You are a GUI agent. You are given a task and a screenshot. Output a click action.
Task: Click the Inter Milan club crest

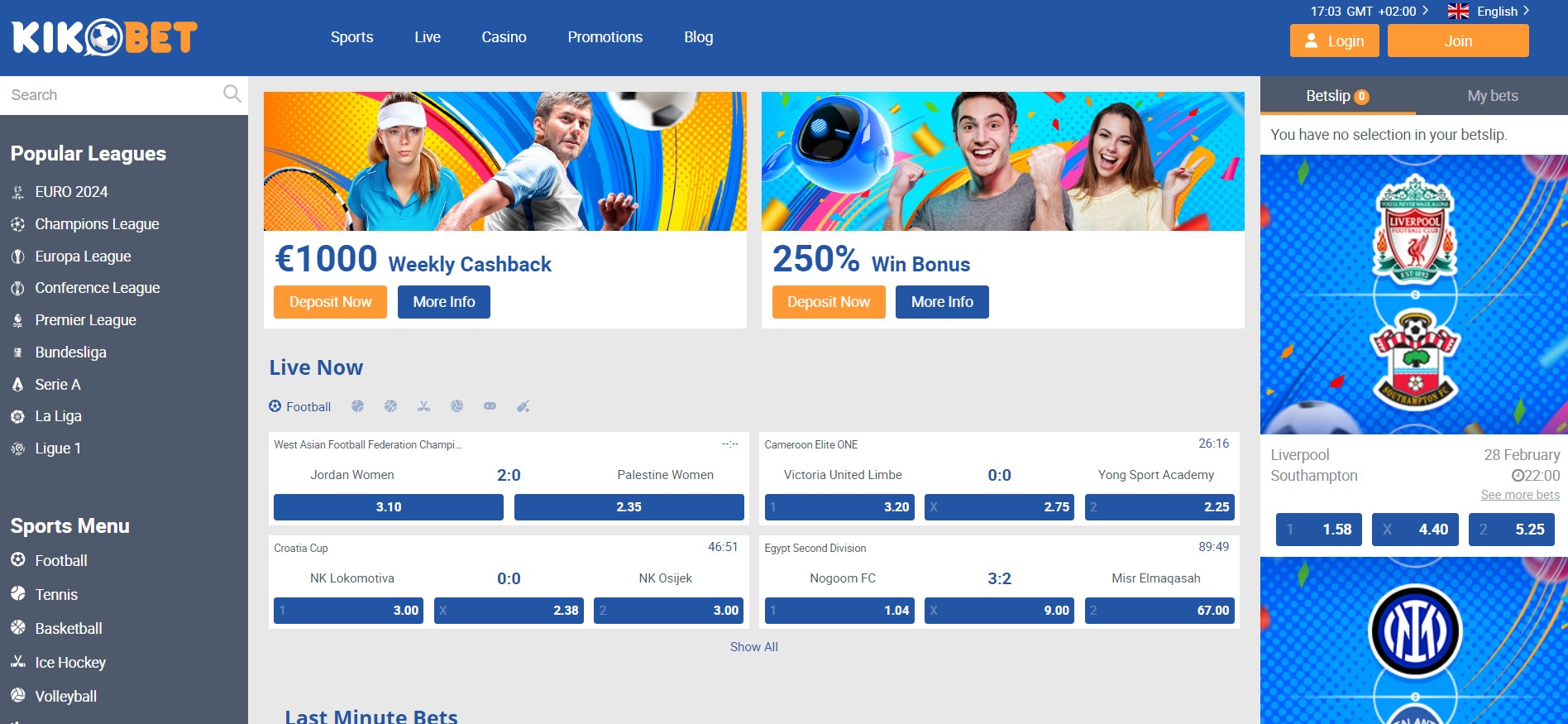(x=1415, y=631)
